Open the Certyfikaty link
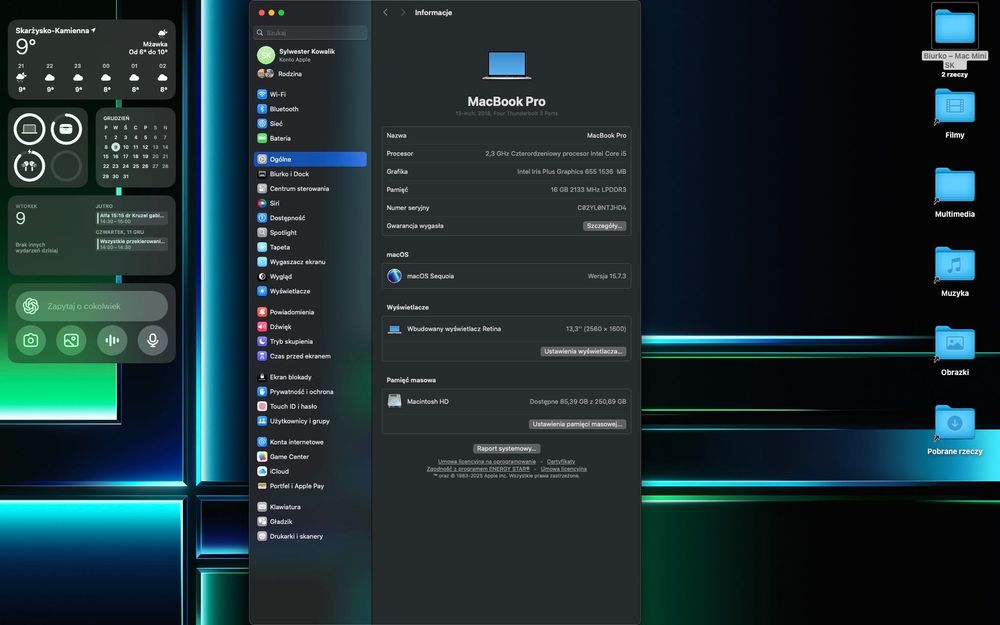This screenshot has height=625, width=1000. pos(561,462)
